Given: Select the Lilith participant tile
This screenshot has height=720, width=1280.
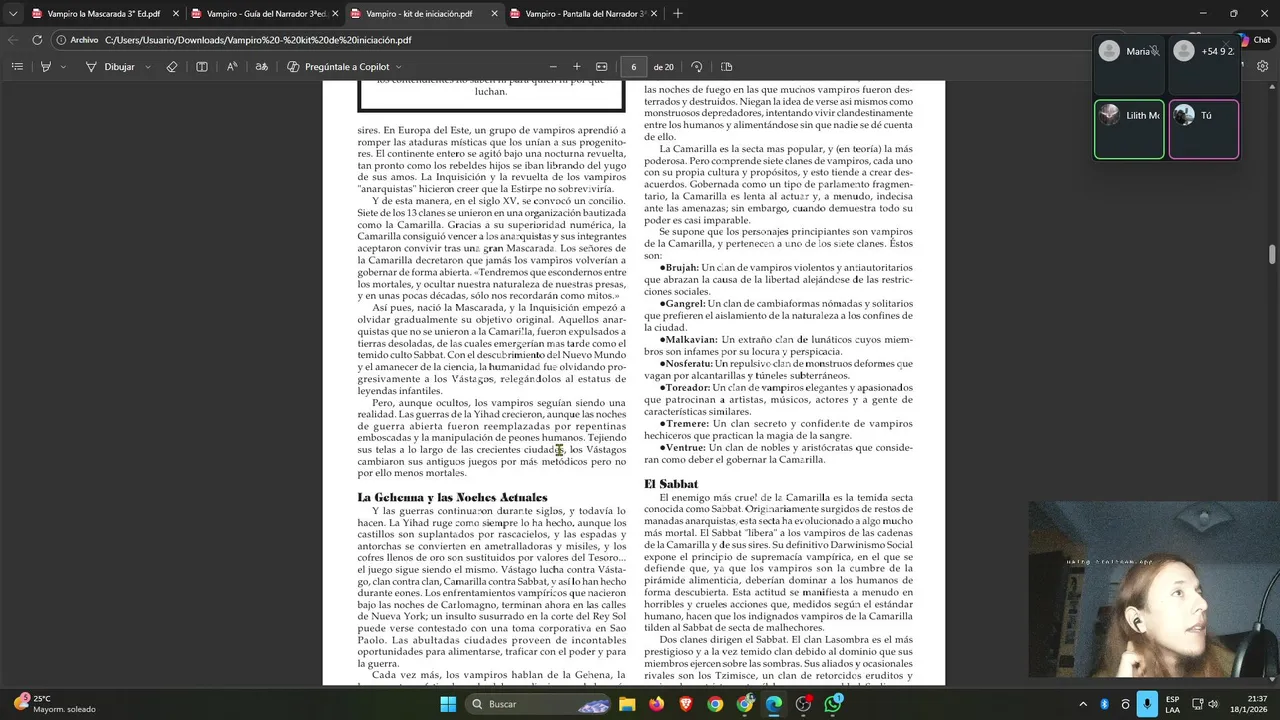Looking at the screenshot, I should point(1129,129).
